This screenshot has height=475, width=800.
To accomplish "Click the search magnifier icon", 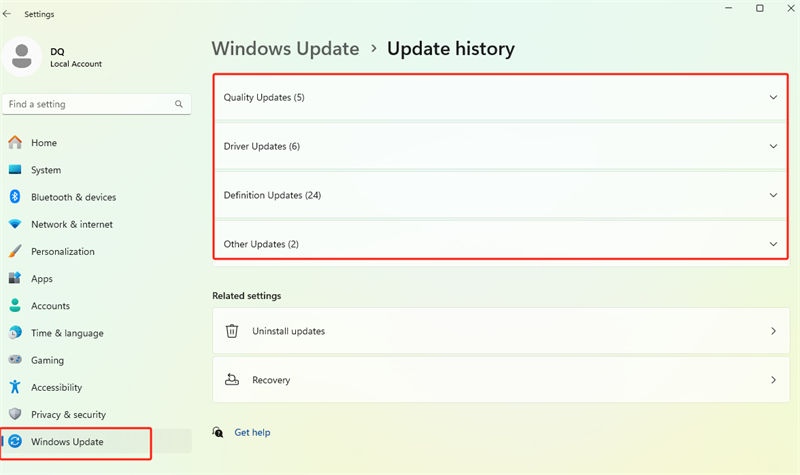I will [x=179, y=104].
